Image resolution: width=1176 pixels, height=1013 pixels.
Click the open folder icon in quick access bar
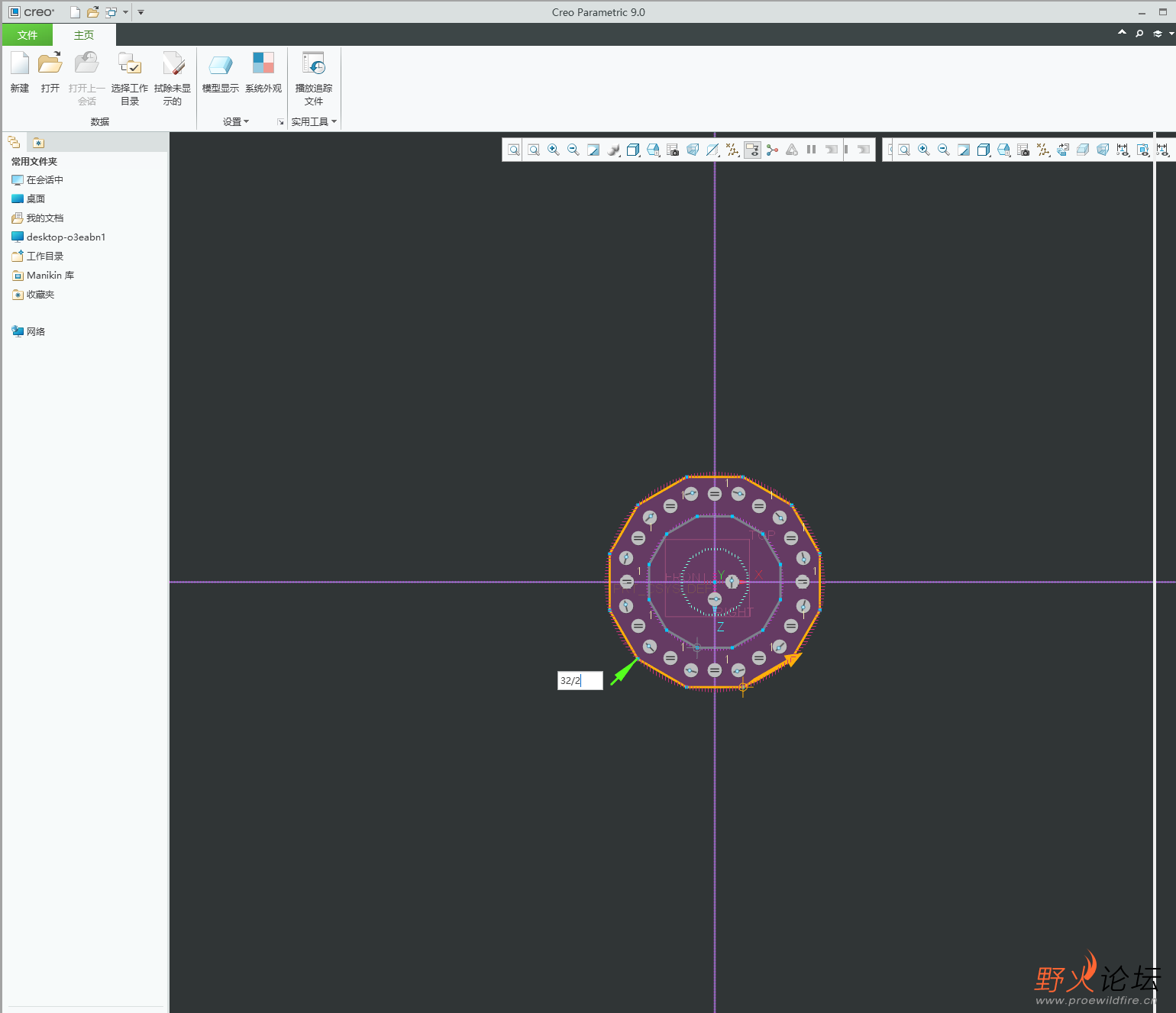tap(92, 12)
